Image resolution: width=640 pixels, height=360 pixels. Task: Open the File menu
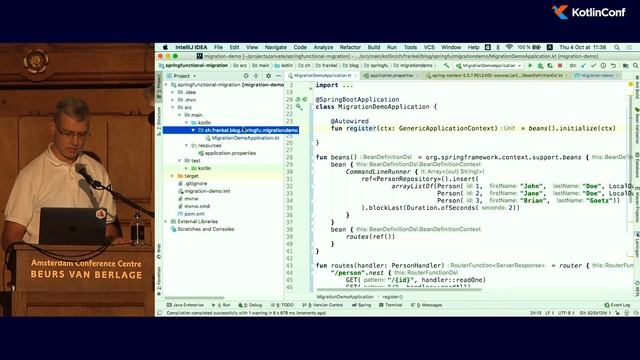click(218, 47)
